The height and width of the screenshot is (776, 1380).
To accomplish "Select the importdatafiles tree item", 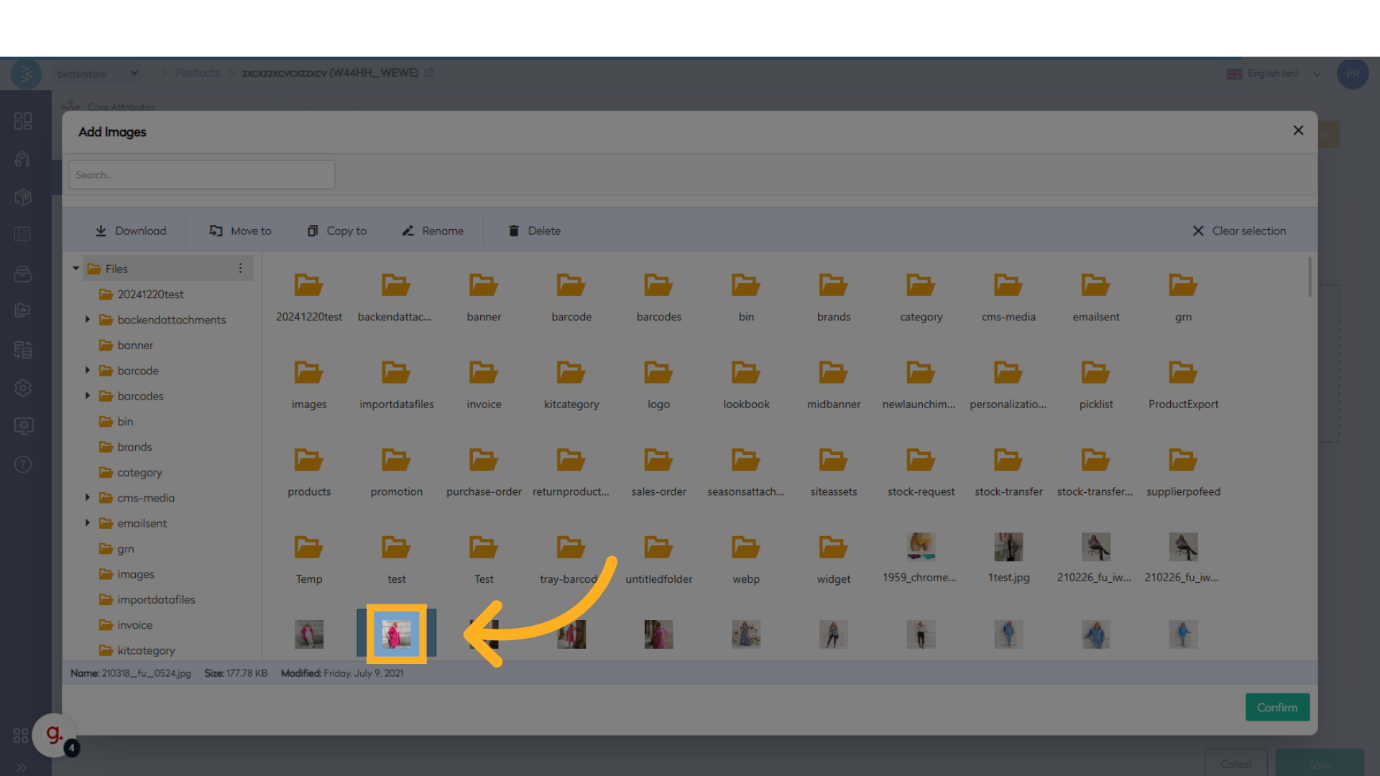I will (156, 600).
